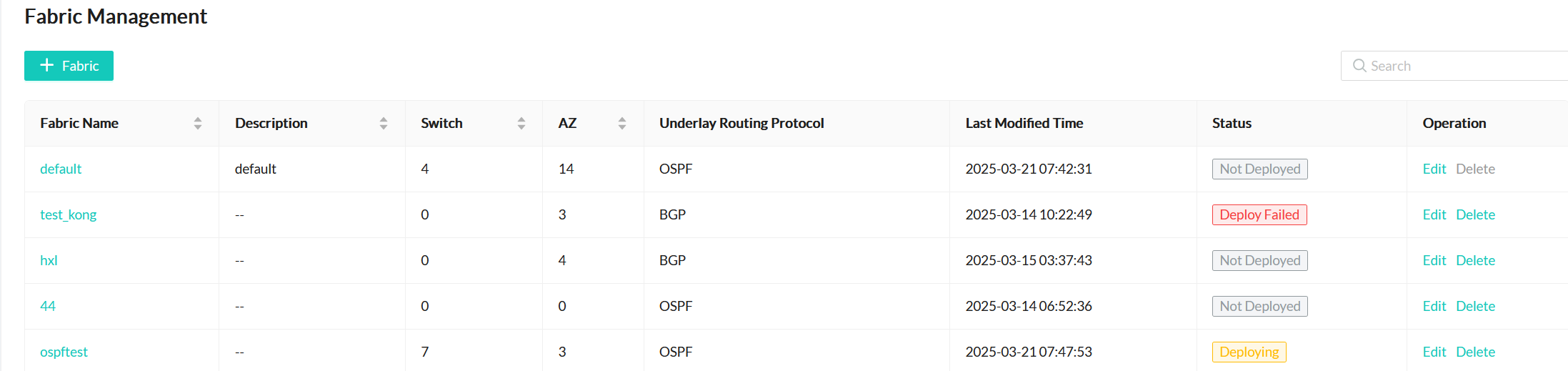
Task: Sort by Description column arrows
Action: click(x=384, y=124)
